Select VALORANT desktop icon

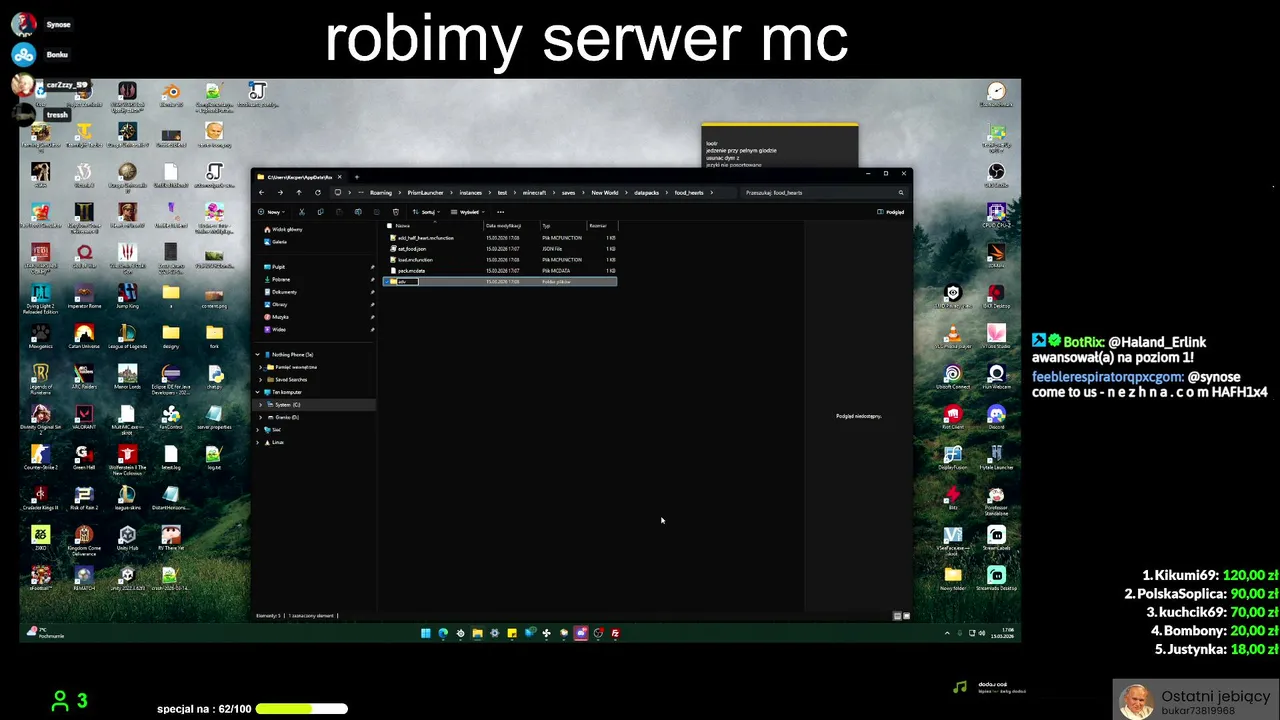[84, 418]
